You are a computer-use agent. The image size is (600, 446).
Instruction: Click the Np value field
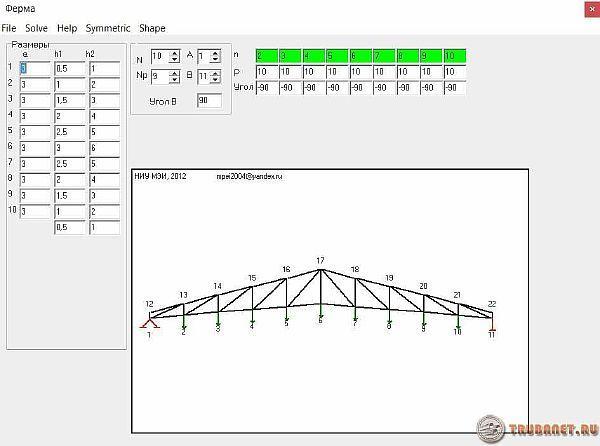[161, 77]
